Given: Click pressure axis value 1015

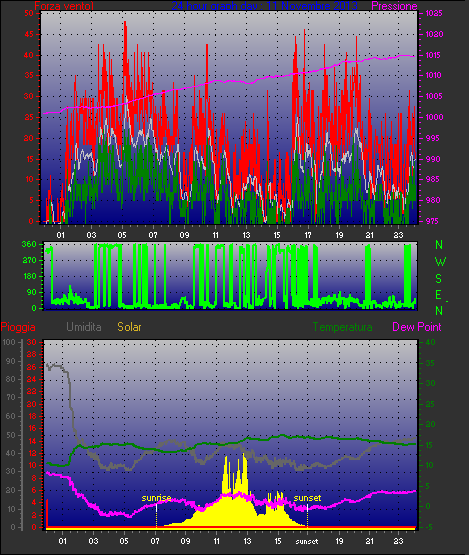Looking at the screenshot, I should (x=434, y=55).
